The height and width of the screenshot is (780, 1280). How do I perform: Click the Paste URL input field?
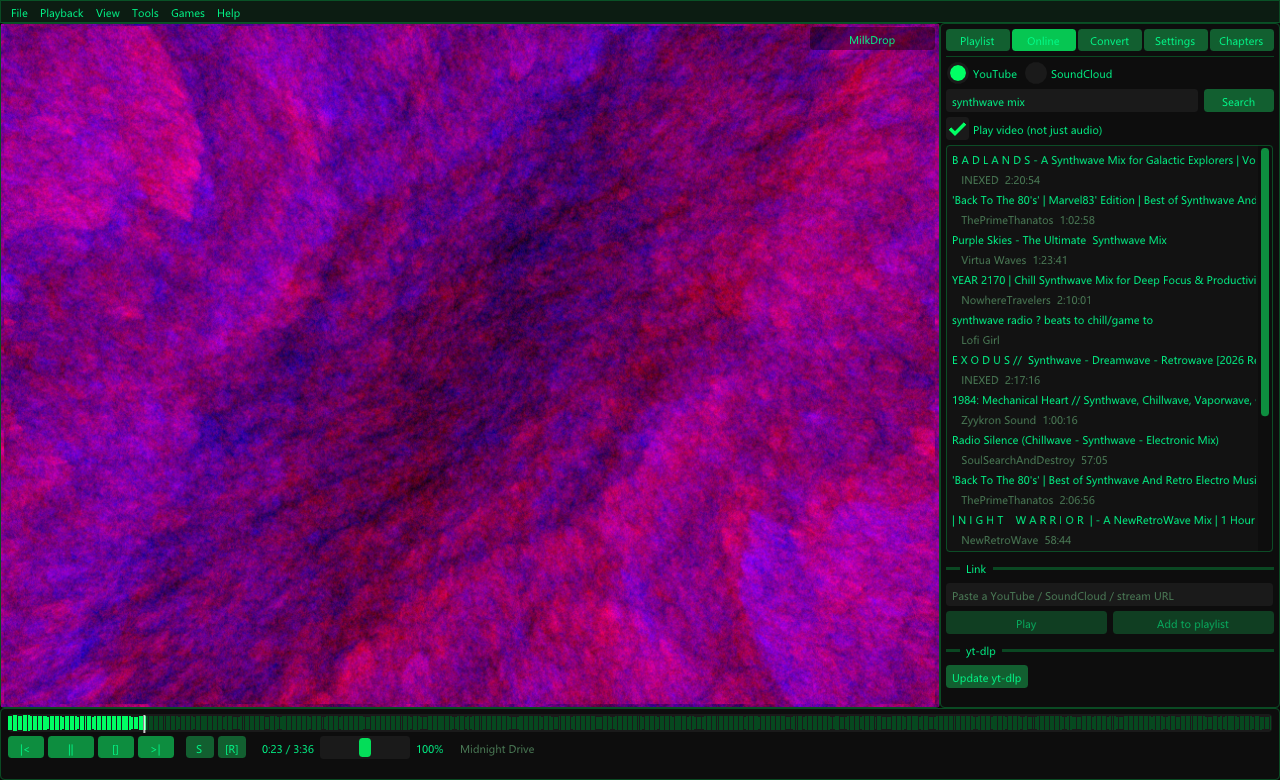(1109, 595)
